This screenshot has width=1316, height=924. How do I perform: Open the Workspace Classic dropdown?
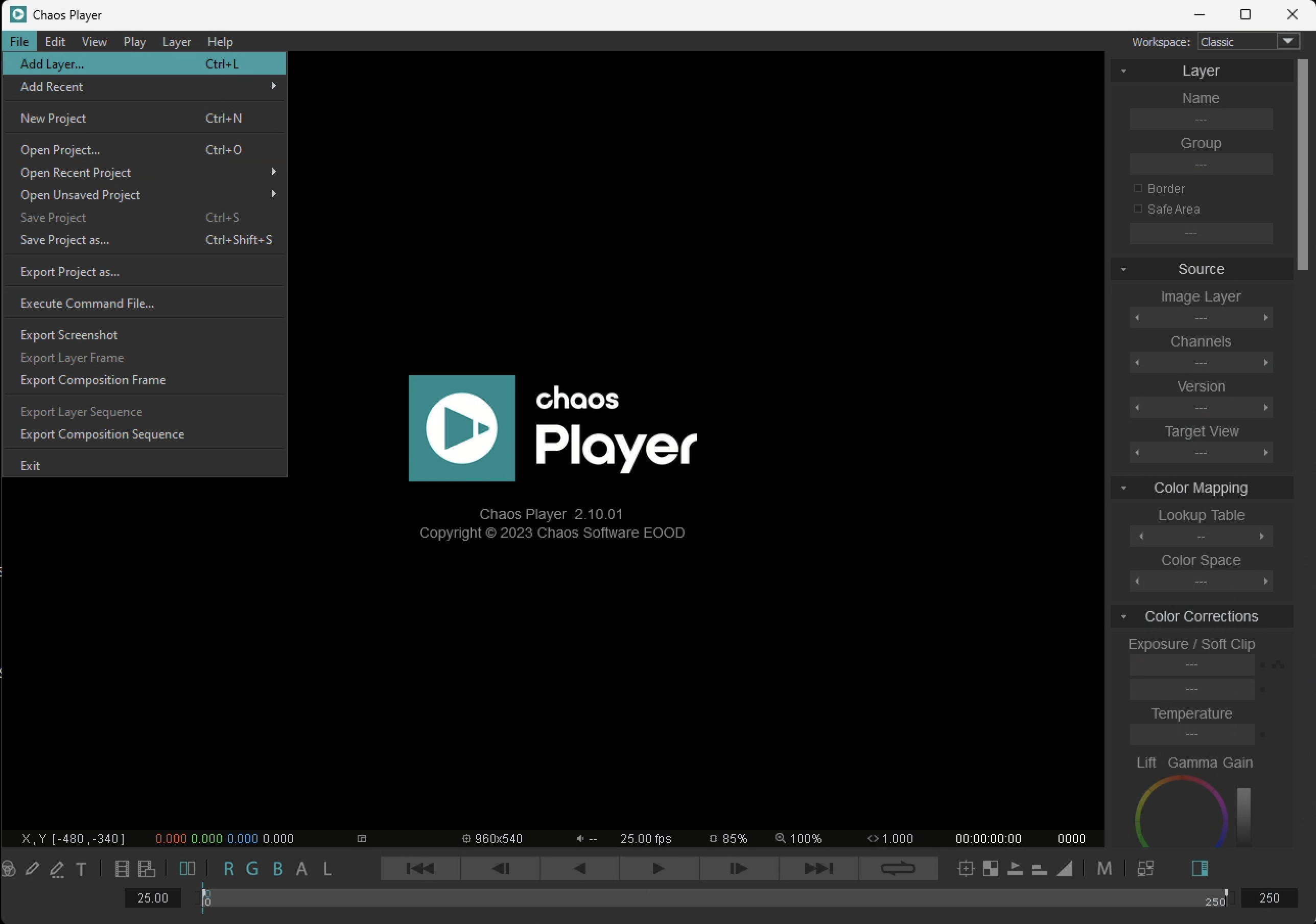click(x=1288, y=41)
